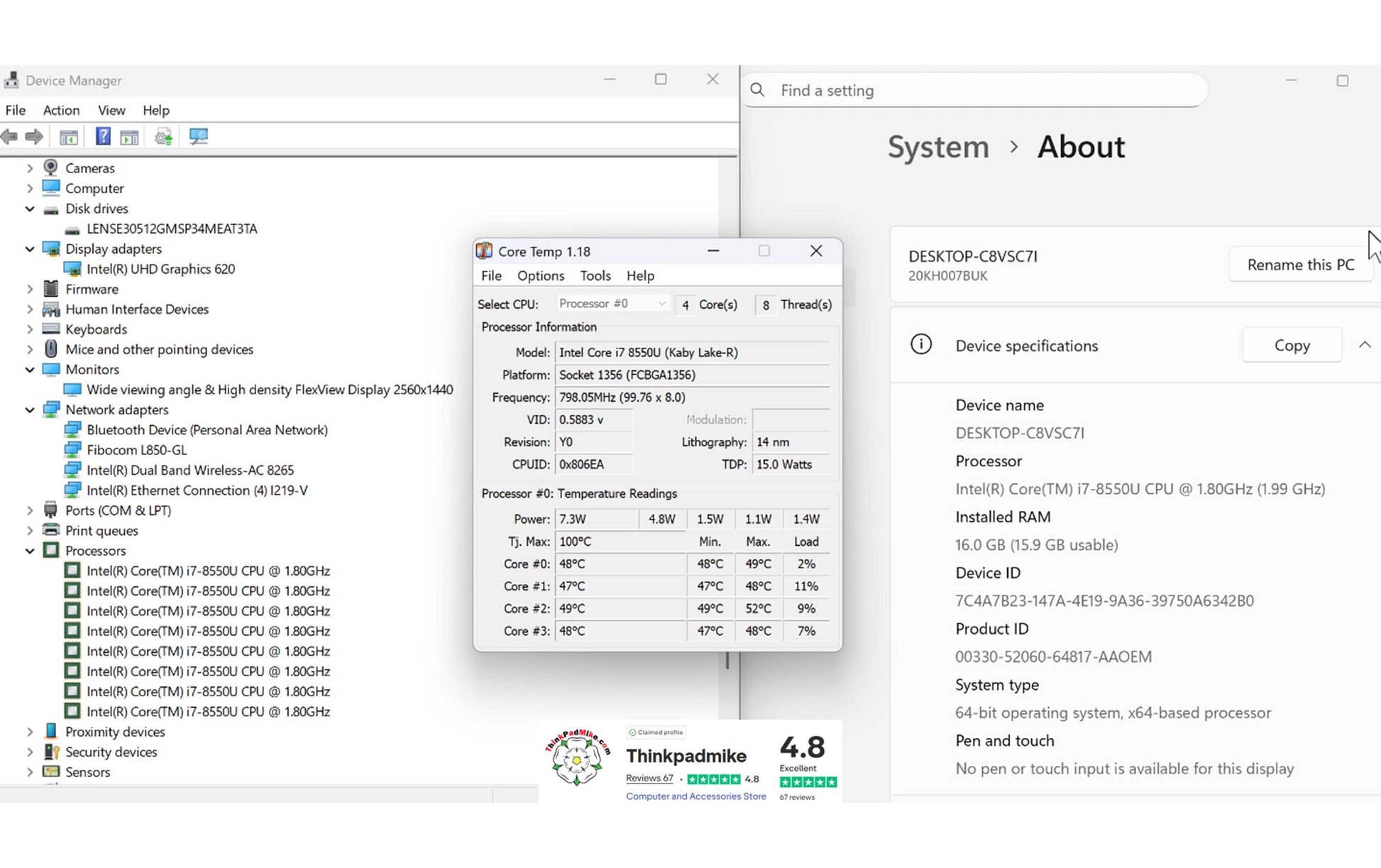Click Show/Hide Console Tree toolbar icon
Viewport: 1381px width, 868px height.
[68, 136]
